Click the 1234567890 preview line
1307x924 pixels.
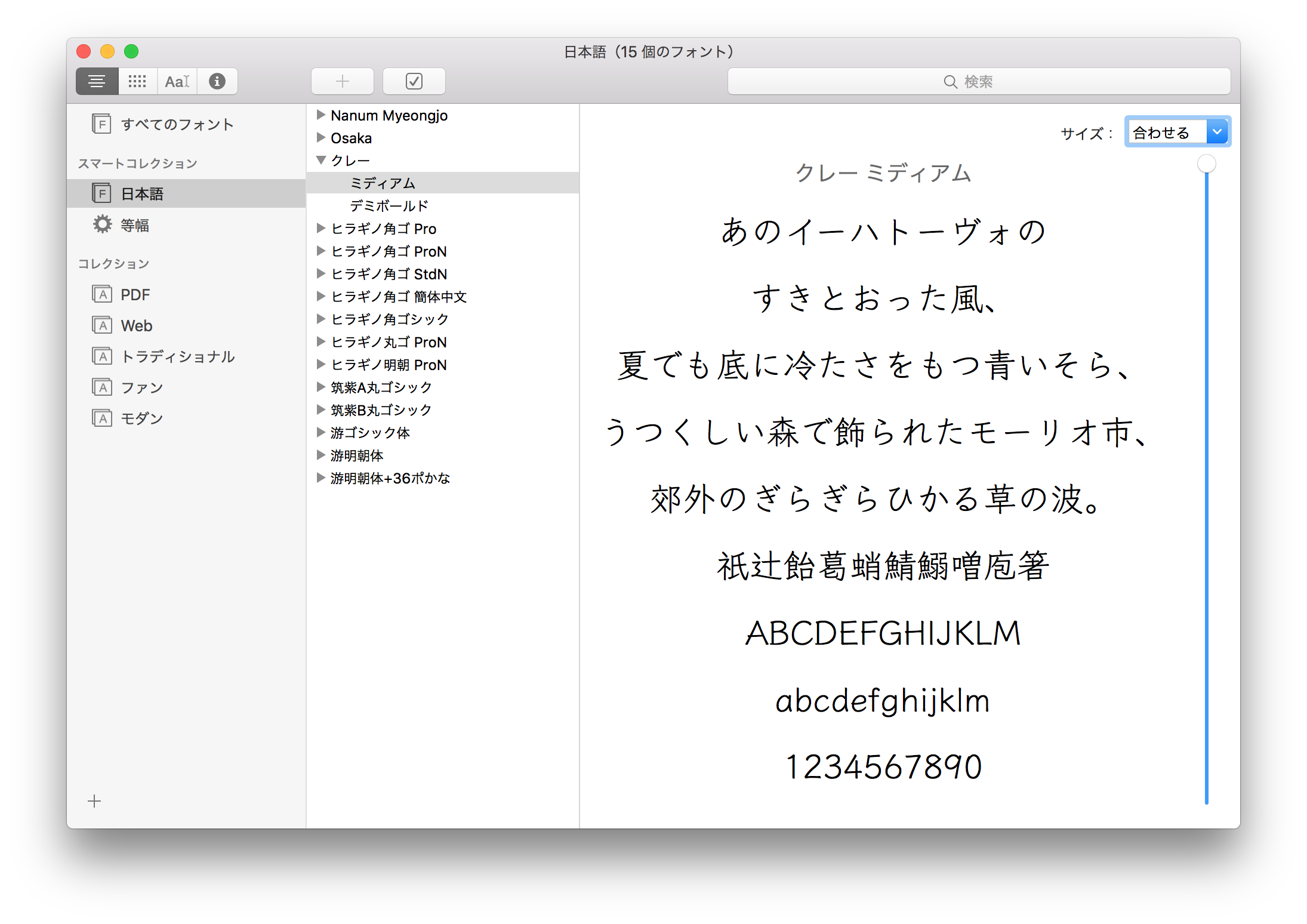[883, 766]
